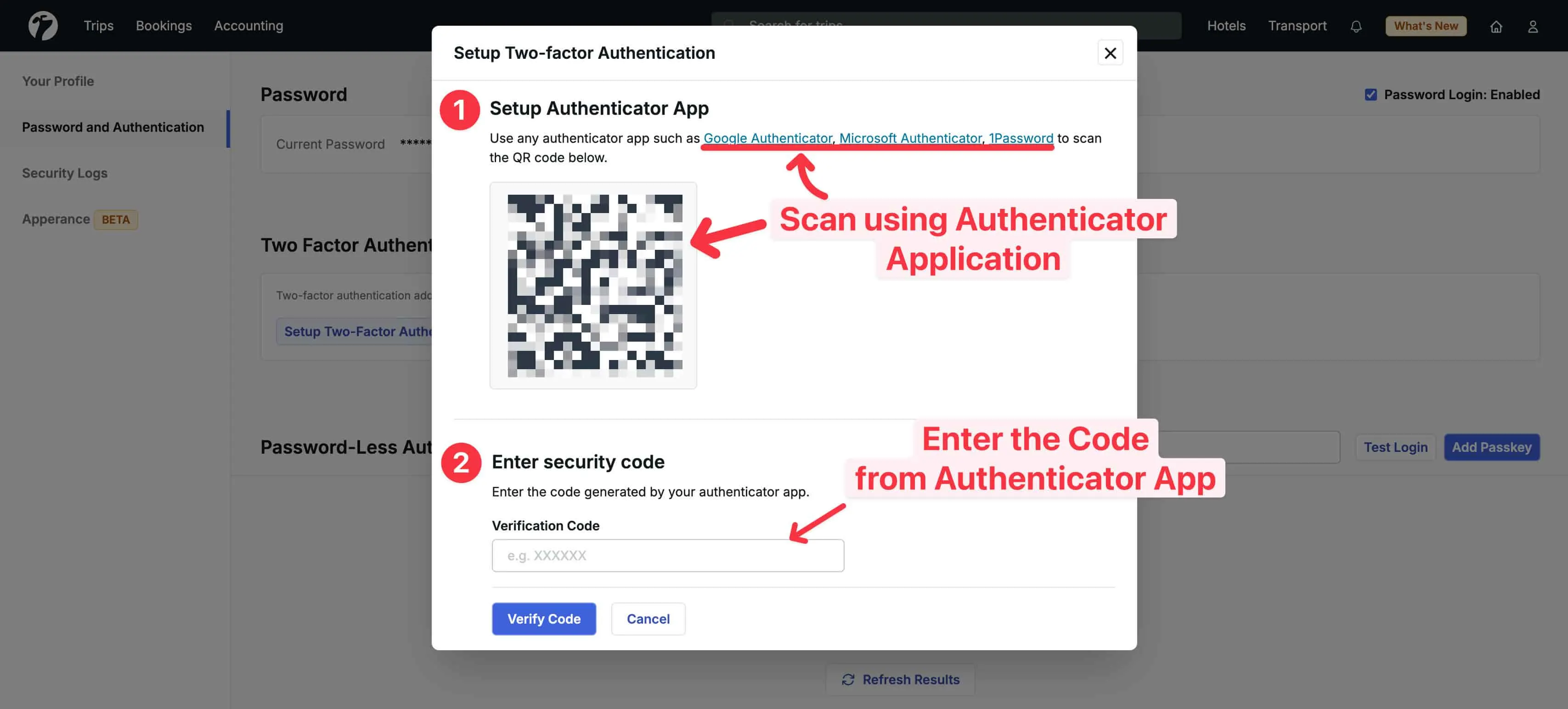Screen dimensions: 1568x709
Task: Click the modal close X icon
Action: pyautogui.click(x=1110, y=53)
